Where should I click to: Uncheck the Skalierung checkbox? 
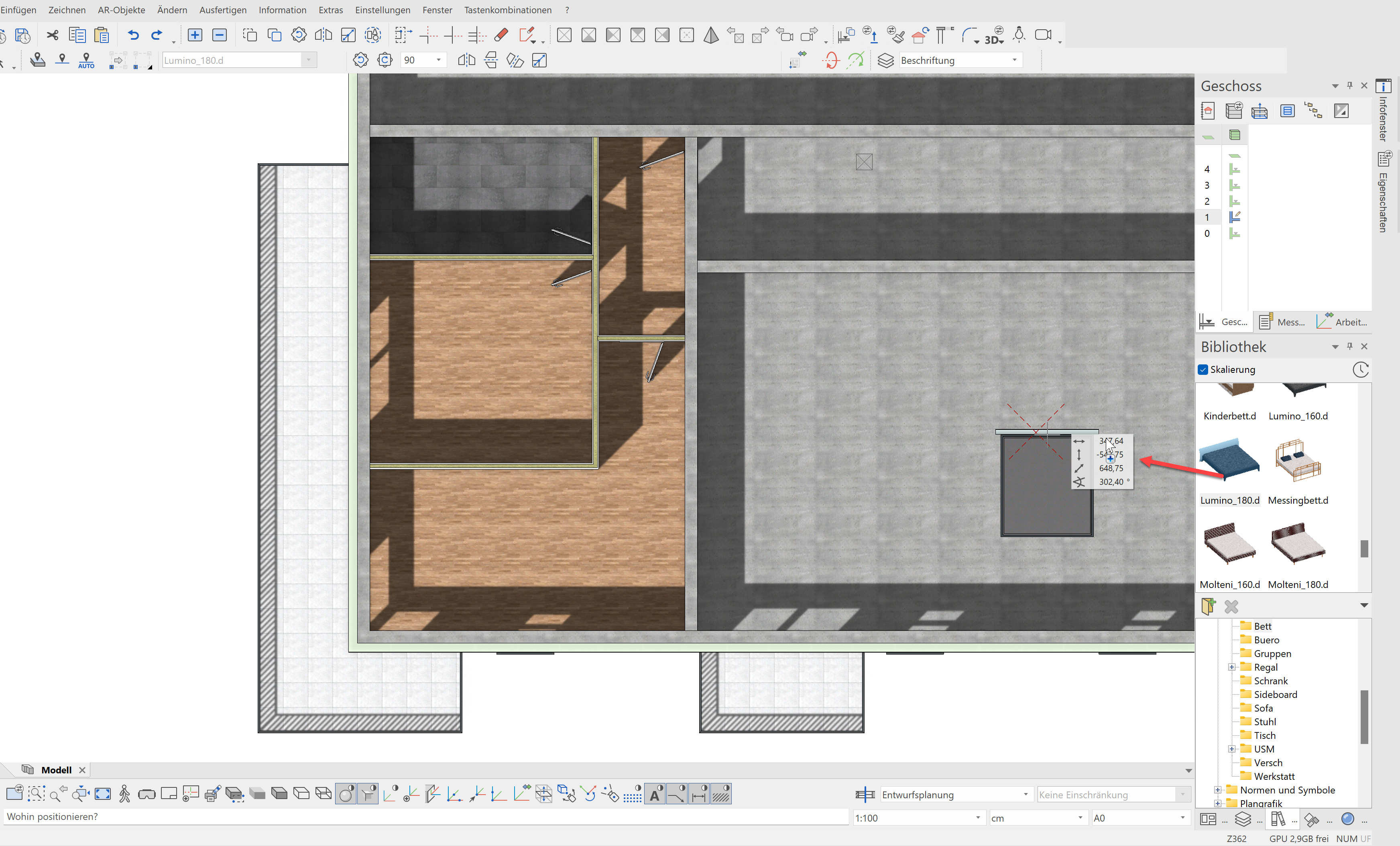click(x=1203, y=369)
